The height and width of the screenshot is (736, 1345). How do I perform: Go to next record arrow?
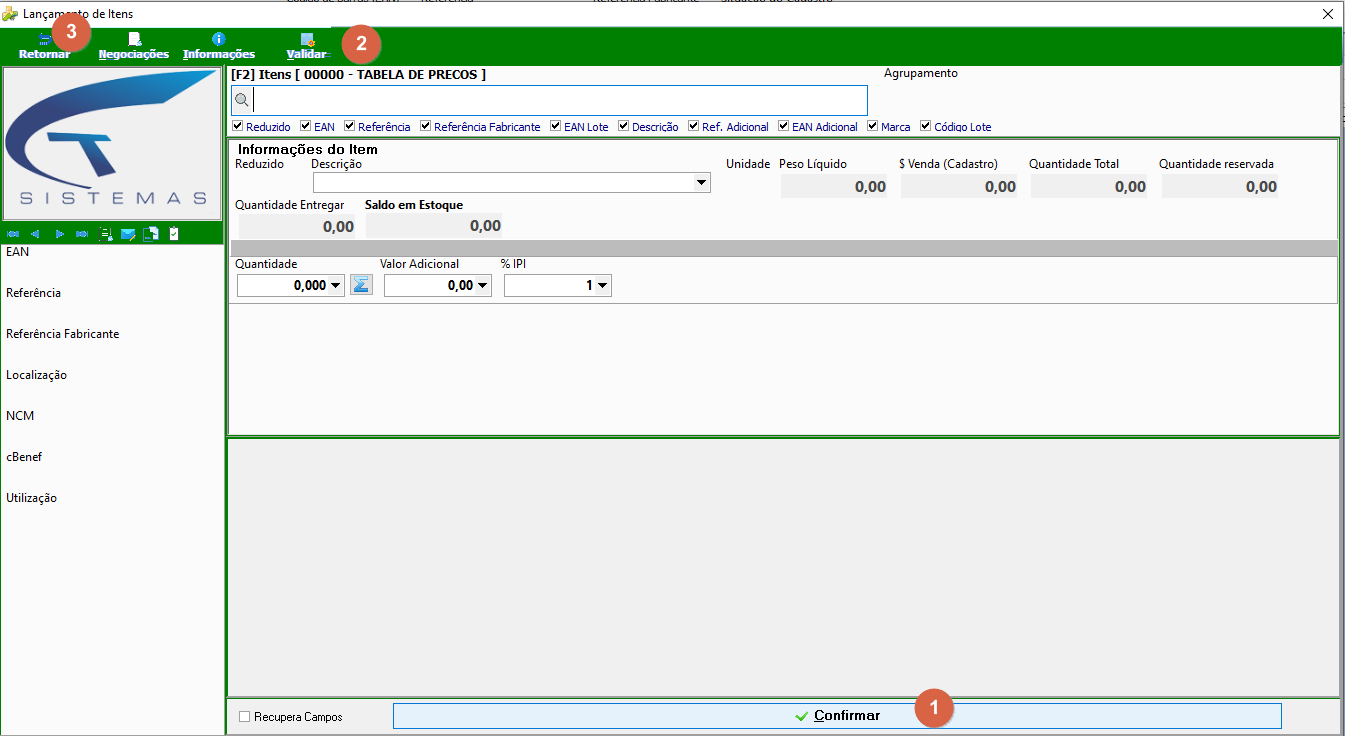[x=59, y=234]
